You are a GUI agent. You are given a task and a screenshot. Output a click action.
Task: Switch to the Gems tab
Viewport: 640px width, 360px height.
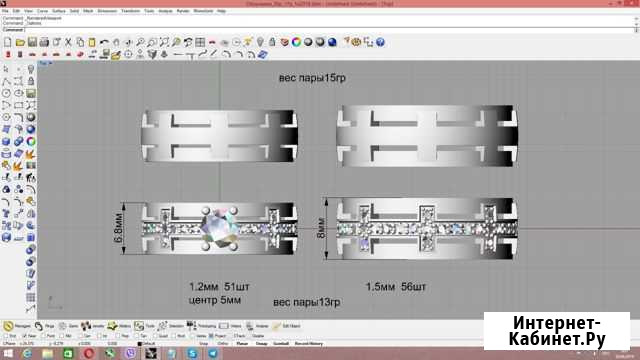[x=69, y=326]
